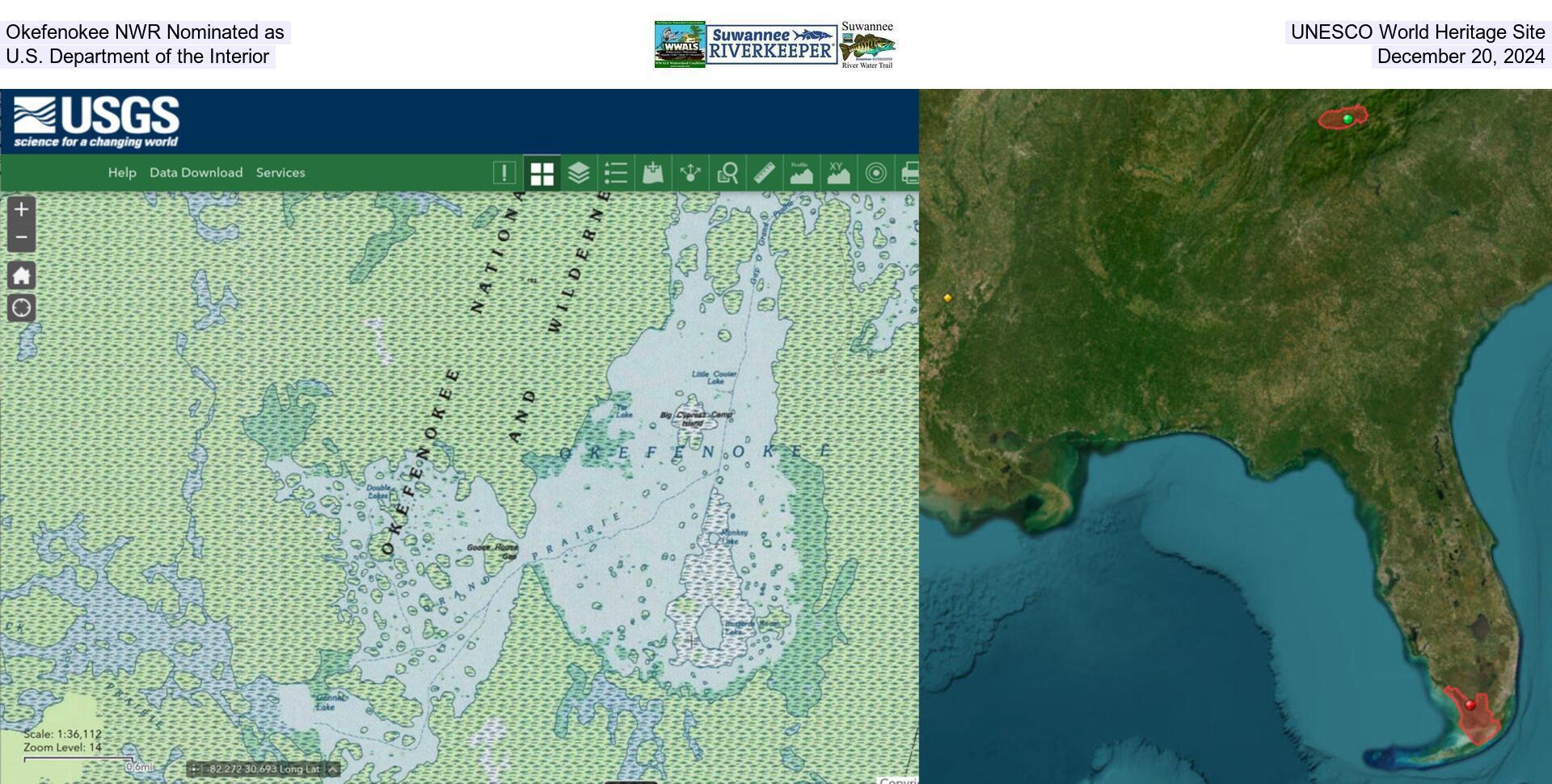
Task: Click the 'Gannet Lake' map label
Action: (331, 702)
